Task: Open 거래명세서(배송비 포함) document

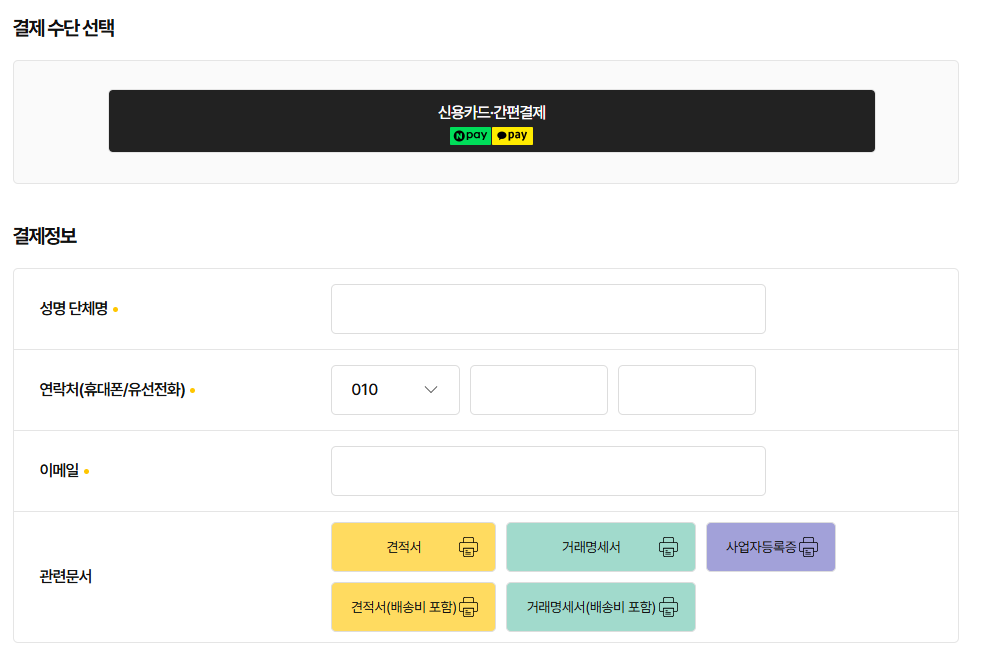Action: tap(590, 607)
